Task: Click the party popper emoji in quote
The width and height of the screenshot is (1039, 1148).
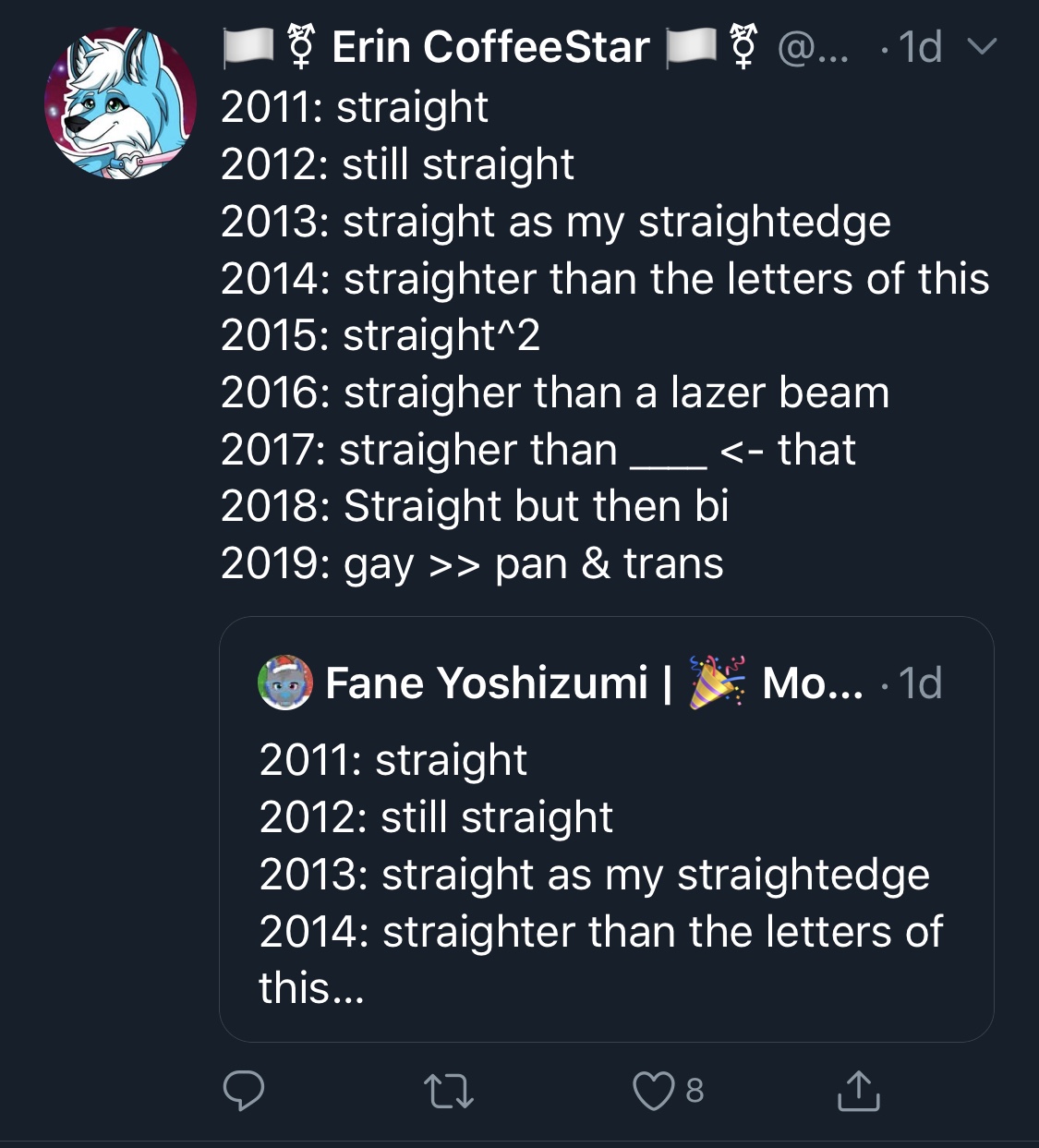Action: 718,683
